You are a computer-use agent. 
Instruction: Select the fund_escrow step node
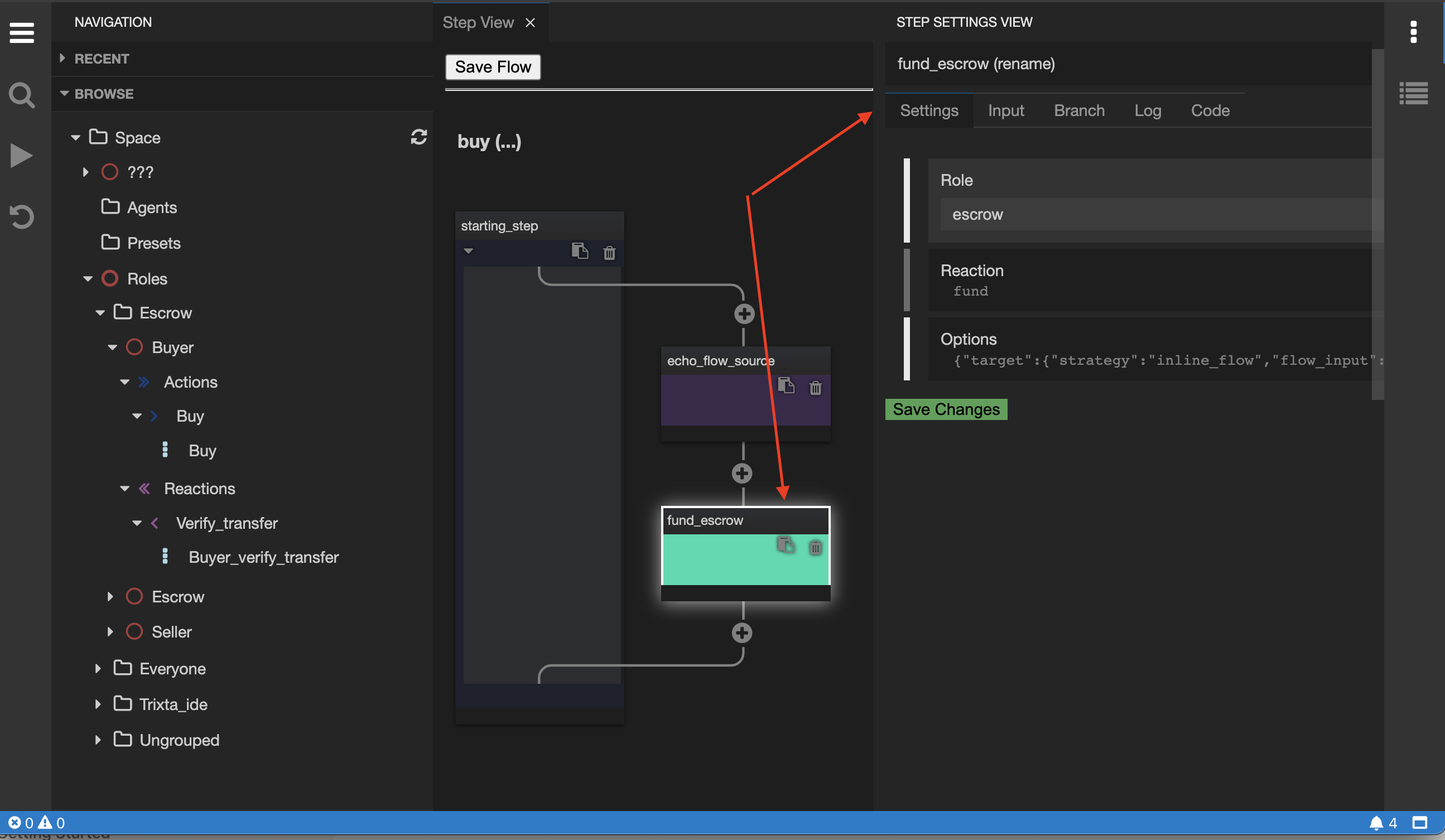[745, 553]
